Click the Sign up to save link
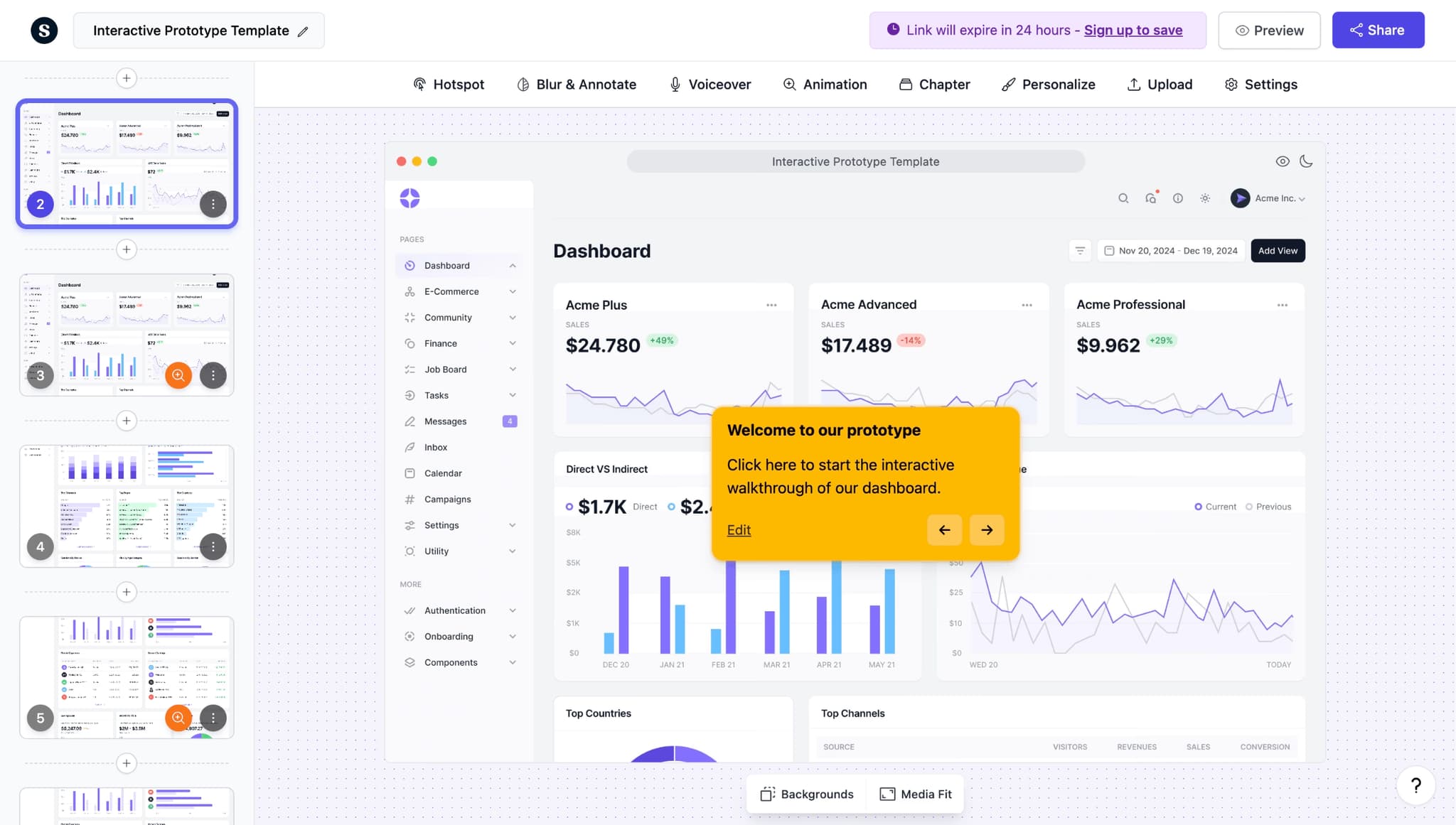The image size is (1456, 825). (1133, 31)
